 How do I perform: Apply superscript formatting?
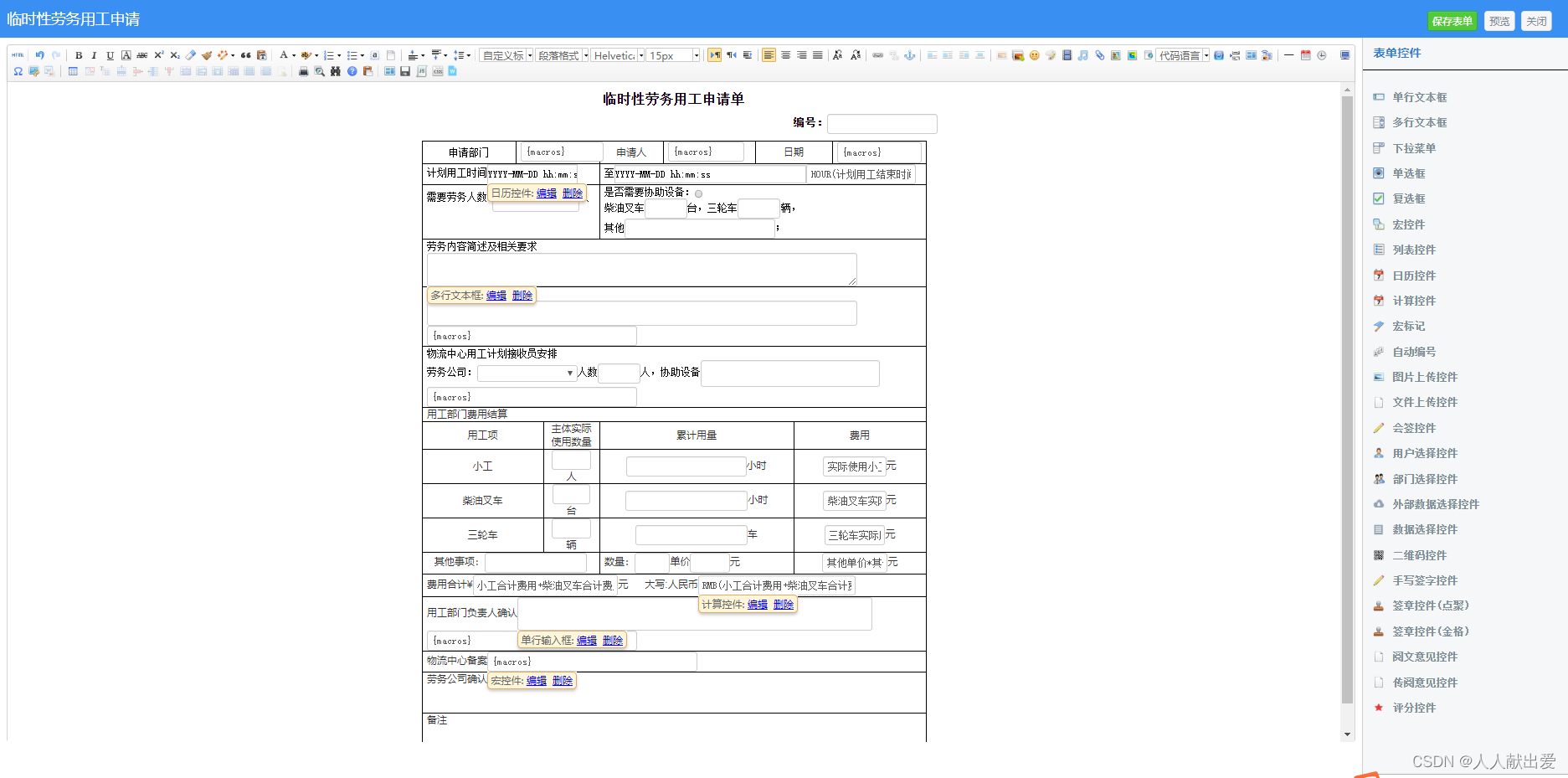pyautogui.click(x=158, y=55)
